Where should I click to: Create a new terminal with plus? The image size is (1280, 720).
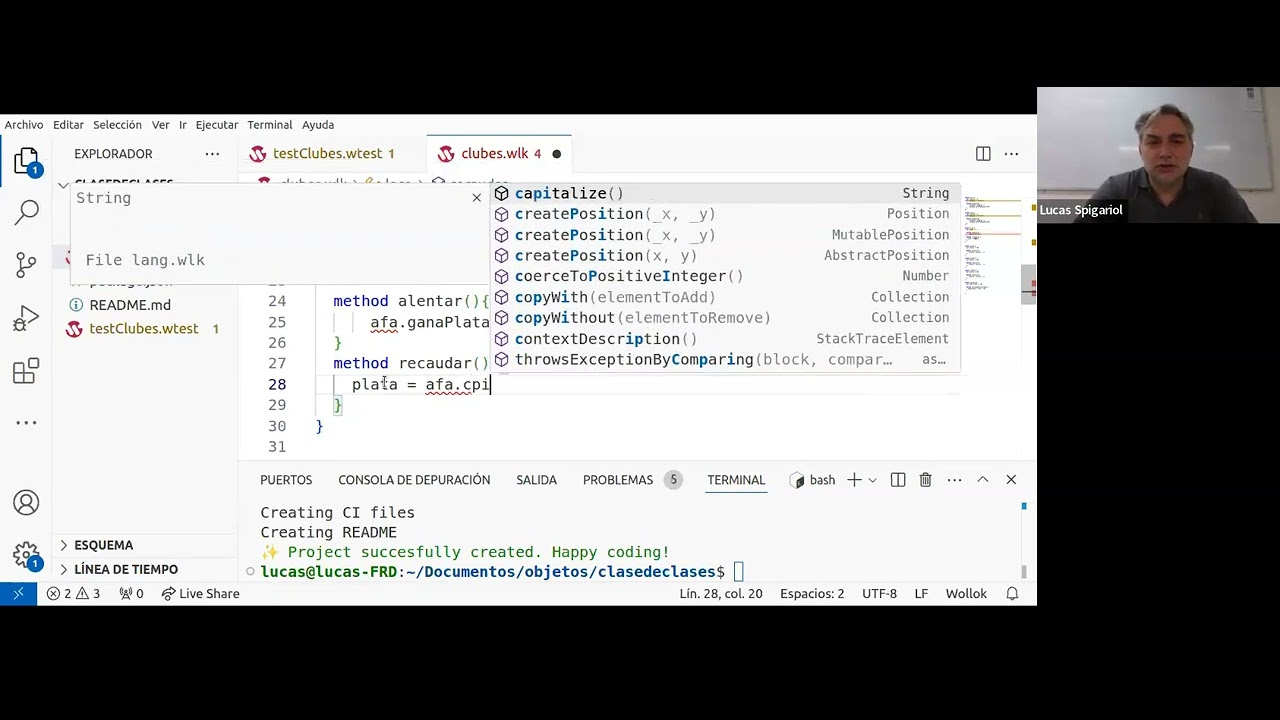coord(854,480)
